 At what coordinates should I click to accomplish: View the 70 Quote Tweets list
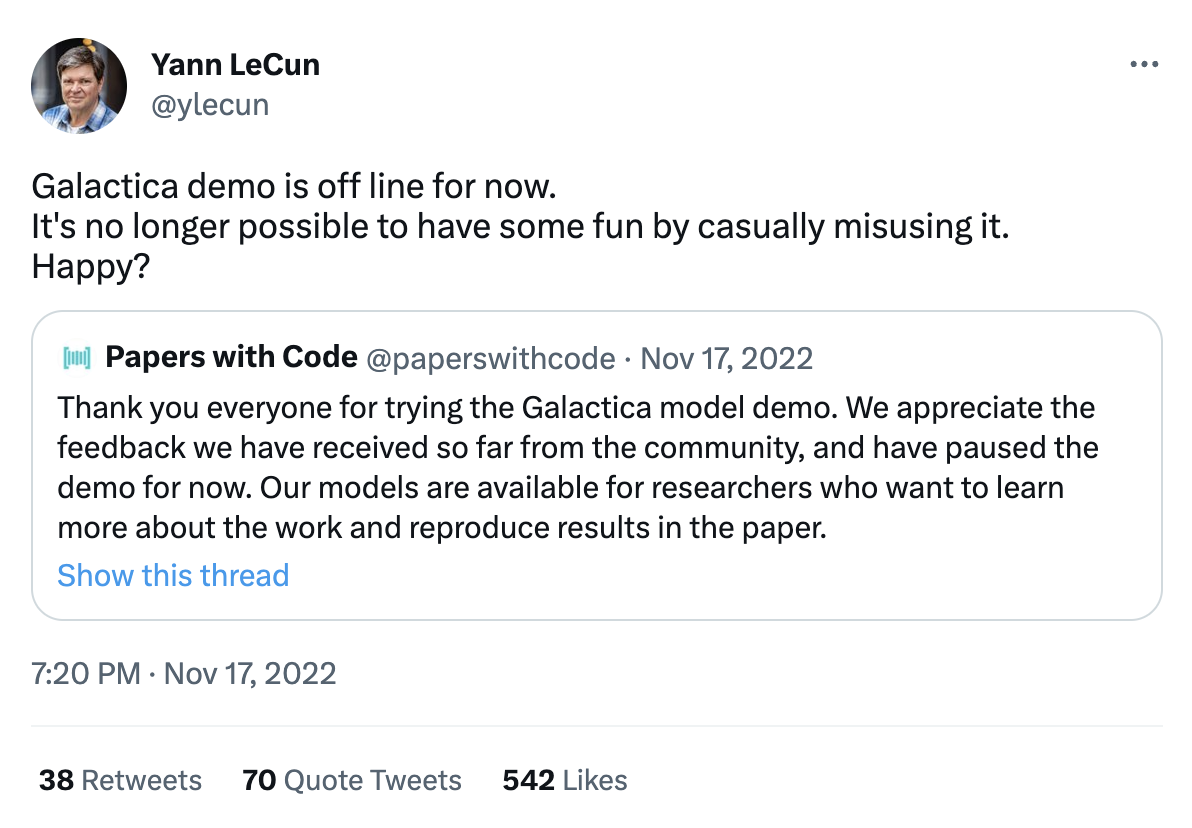352,780
